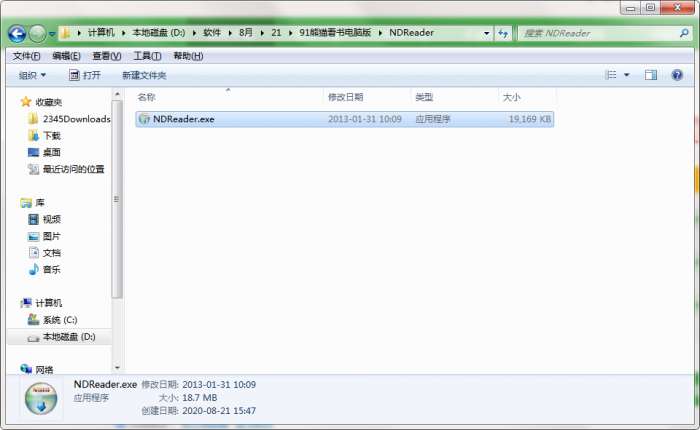This screenshot has width=700, height=430.
Task: Select 软件 in the address path
Action: (x=212, y=33)
